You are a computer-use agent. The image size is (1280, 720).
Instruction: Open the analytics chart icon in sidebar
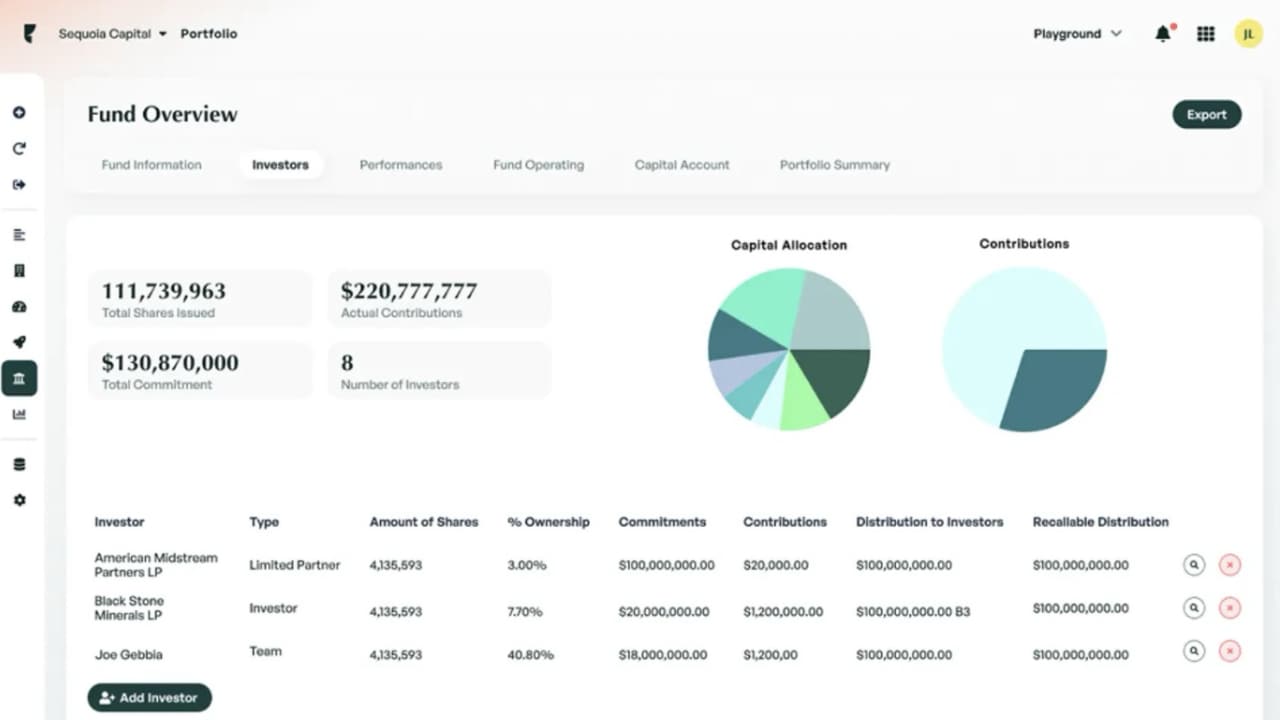(20, 414)
